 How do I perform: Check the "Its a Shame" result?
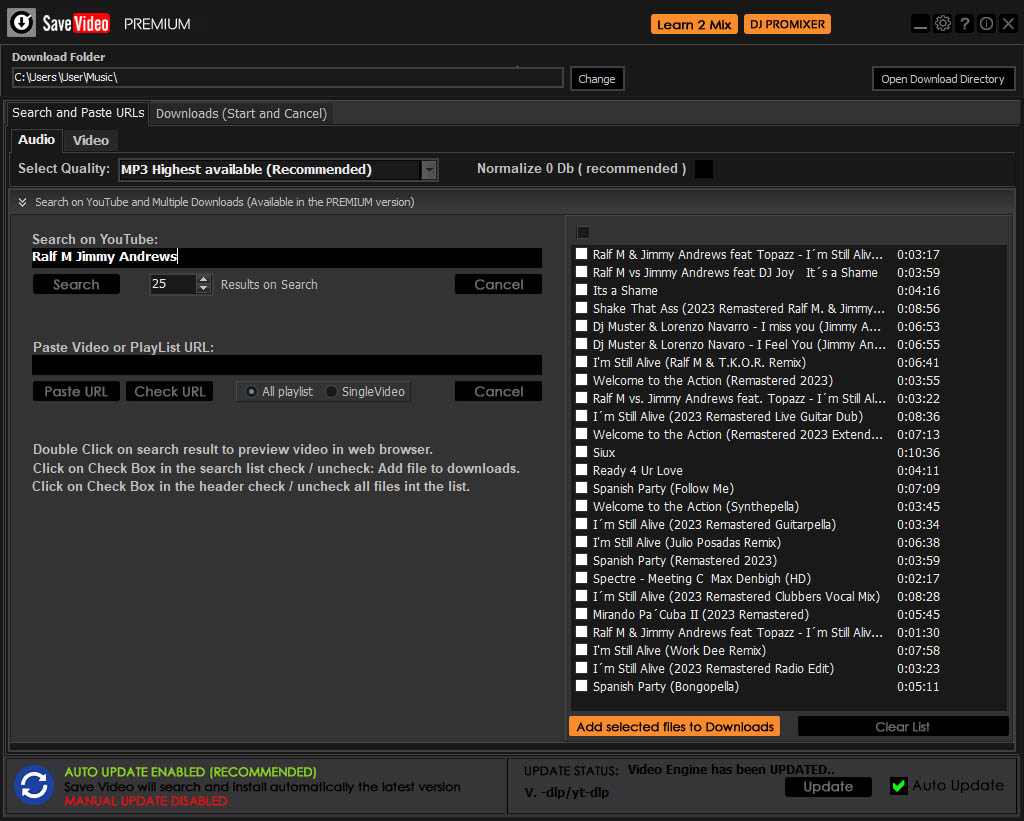(x=582, y=291)
